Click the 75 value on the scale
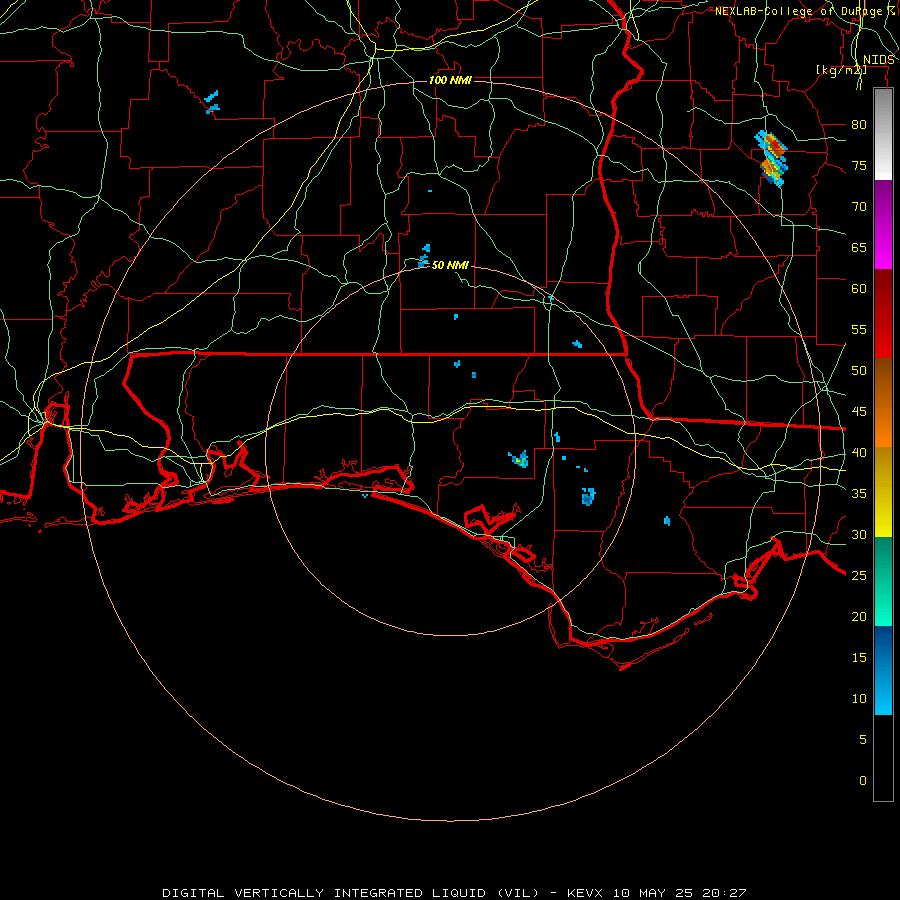The height and width of the screenshot is (900, 900). pyautogui.click(x=859, y=166)
